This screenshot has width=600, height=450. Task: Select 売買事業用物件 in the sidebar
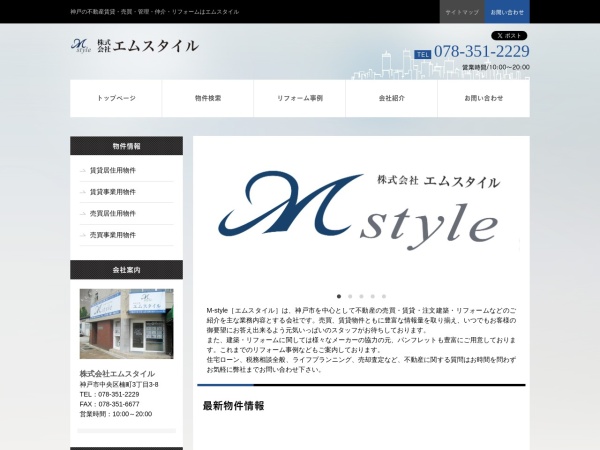coord(113,235)
